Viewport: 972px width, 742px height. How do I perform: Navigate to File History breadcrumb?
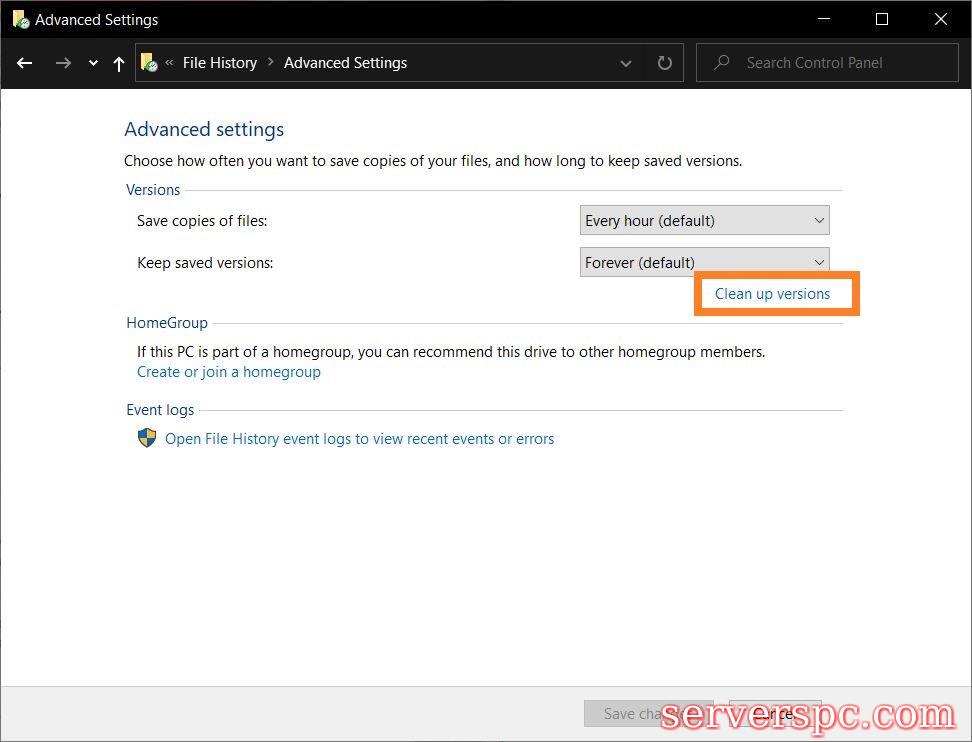(x=219, y=63)
